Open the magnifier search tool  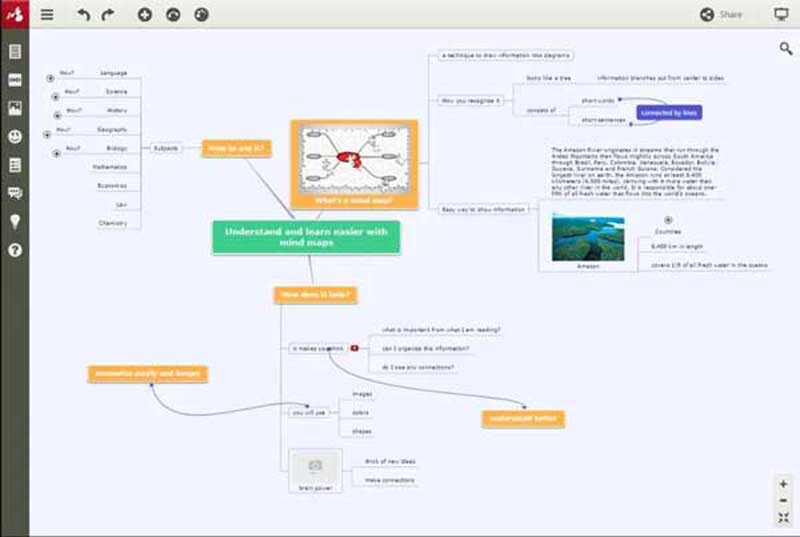point(786,48)
